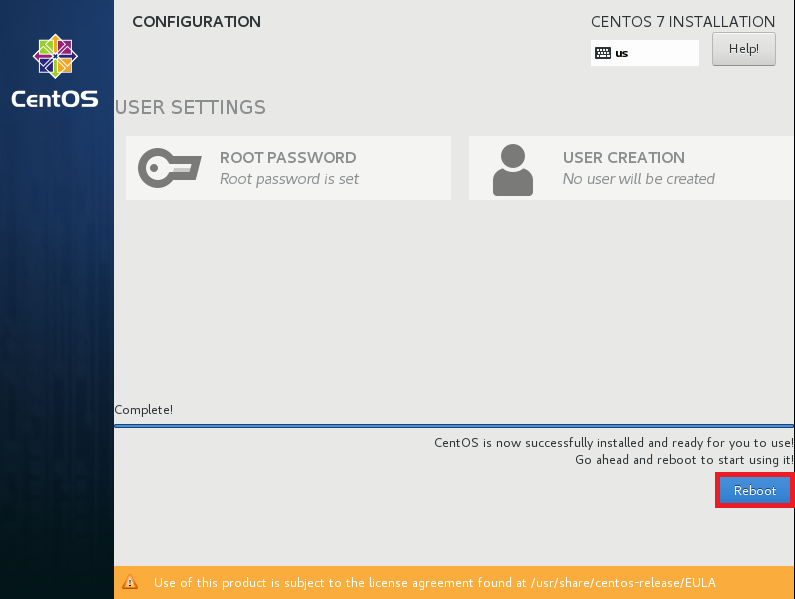Click 'Root password is set' text
The width and height of the screenshot is (795, 599).
(289, 179)
